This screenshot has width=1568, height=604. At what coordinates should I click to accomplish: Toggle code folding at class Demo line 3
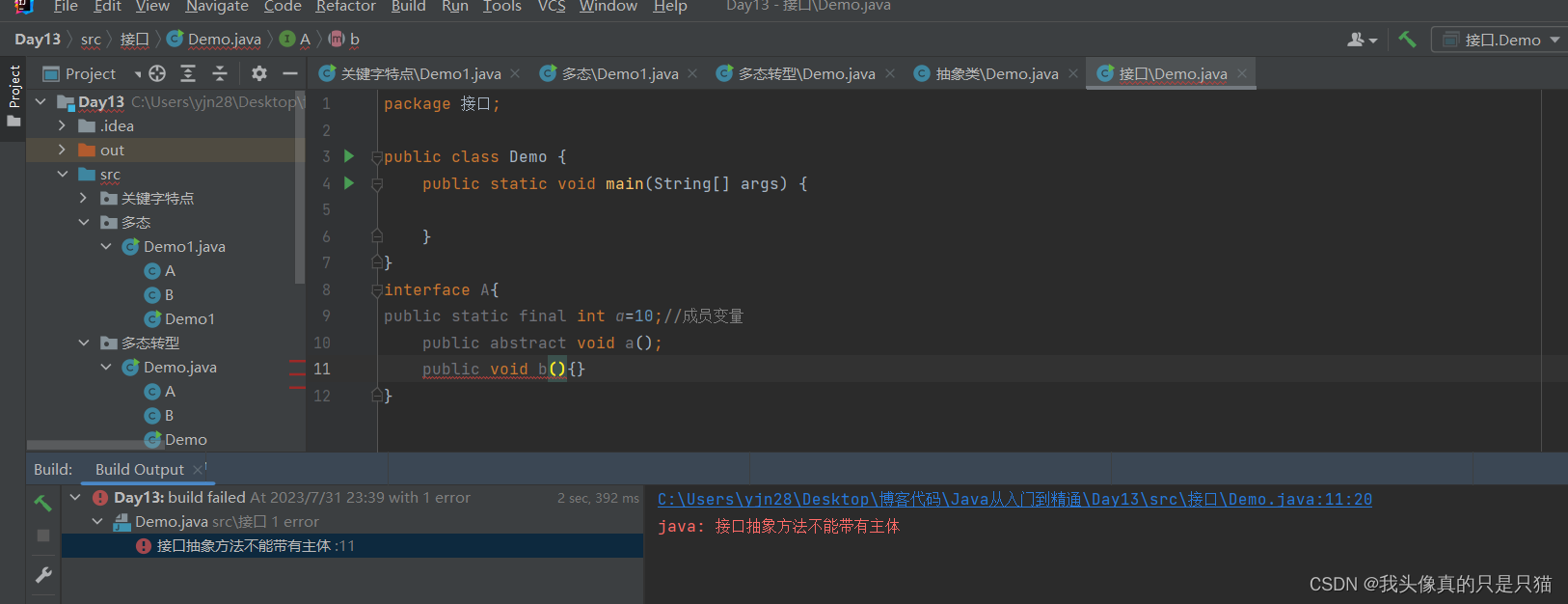377,157
